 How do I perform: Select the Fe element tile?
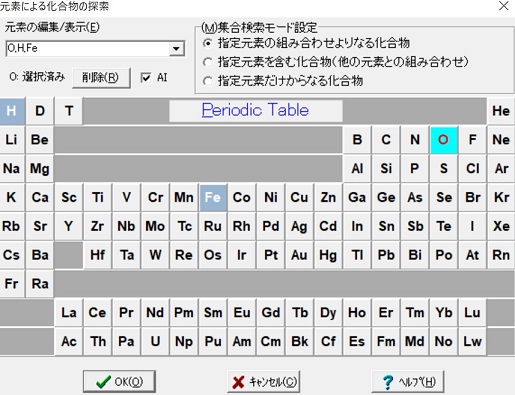click(213, 197)
